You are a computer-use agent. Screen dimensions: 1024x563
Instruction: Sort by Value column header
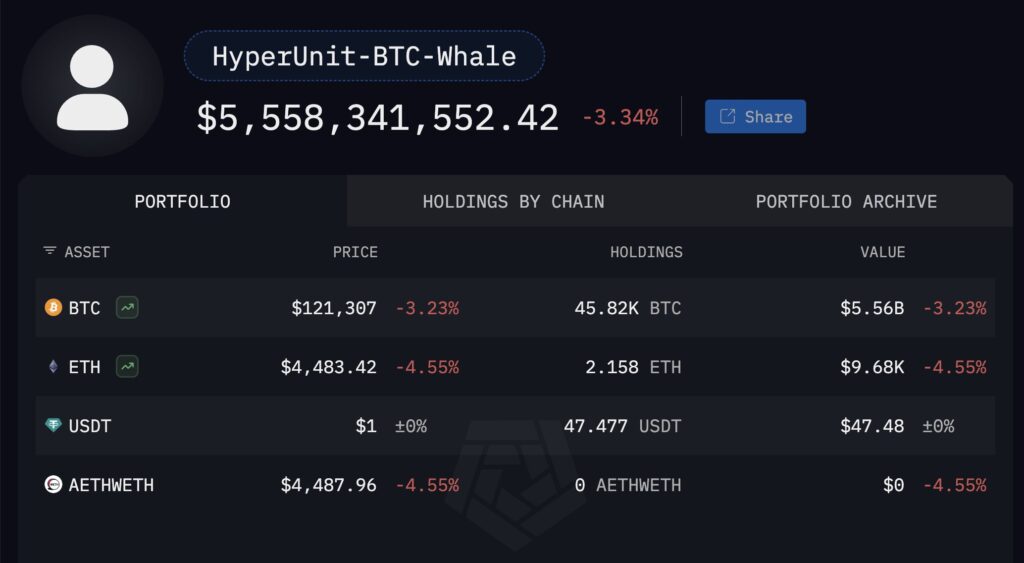pyautogui.click(x=882, y=252)
